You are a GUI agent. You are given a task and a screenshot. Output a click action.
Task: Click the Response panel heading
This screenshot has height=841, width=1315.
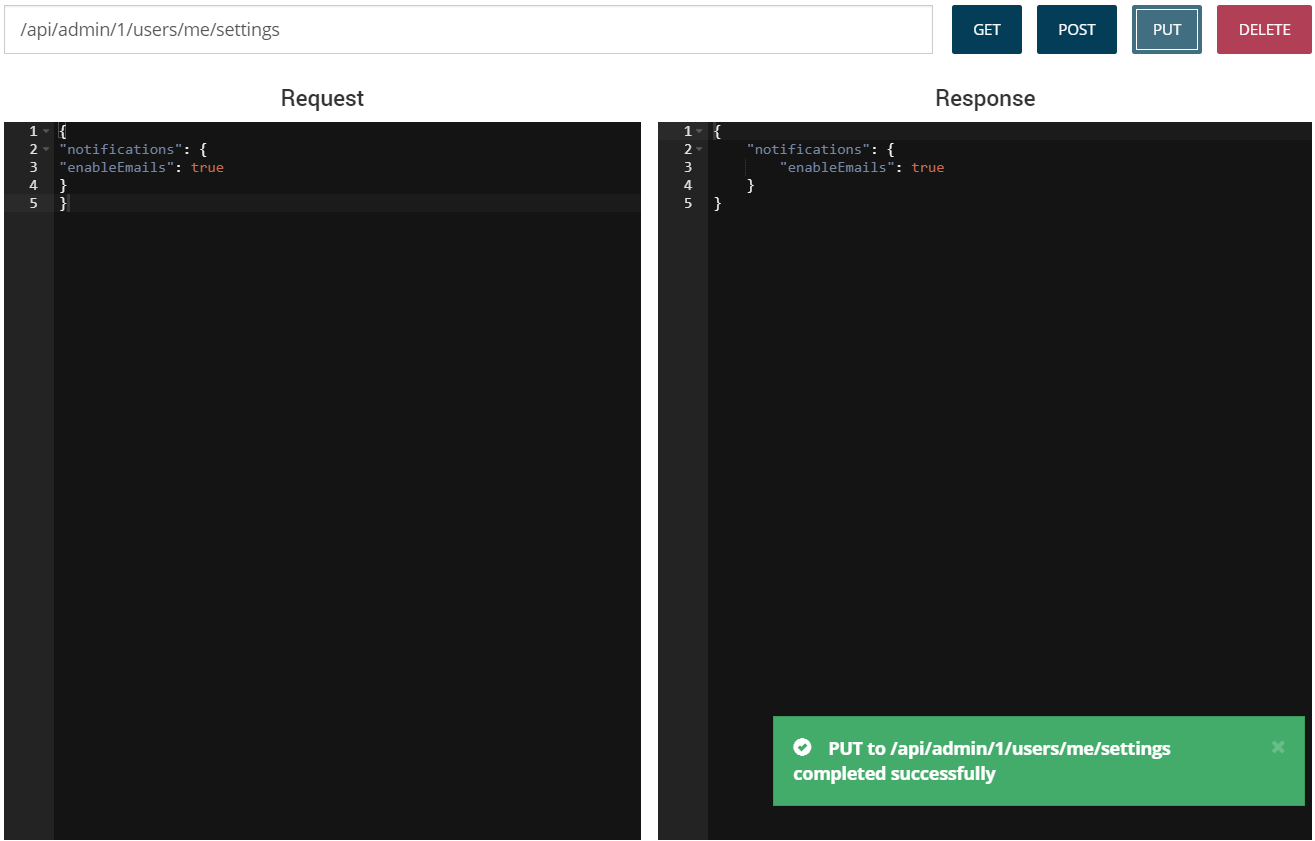pyautogui.click(x=985, y=98)
